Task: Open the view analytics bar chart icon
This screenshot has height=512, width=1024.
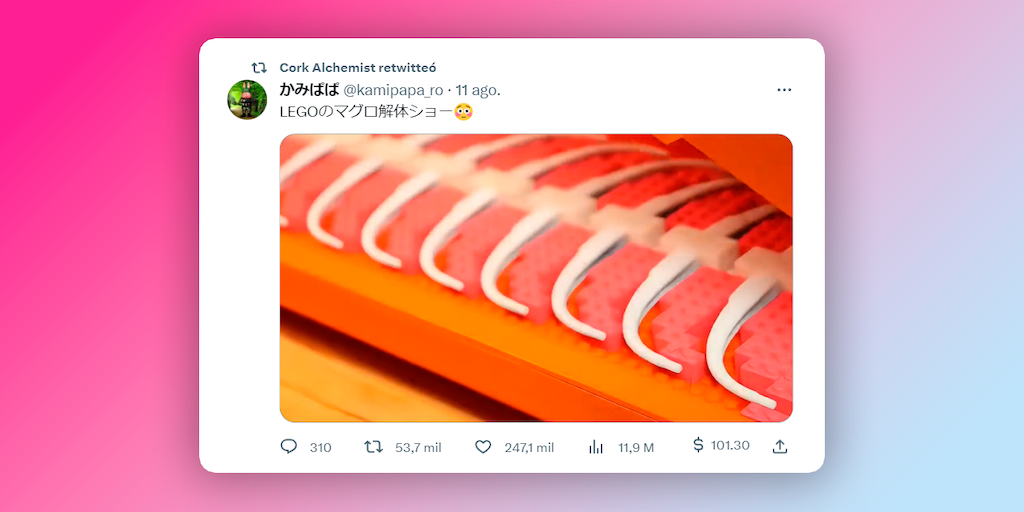Action: pos(596,447)
